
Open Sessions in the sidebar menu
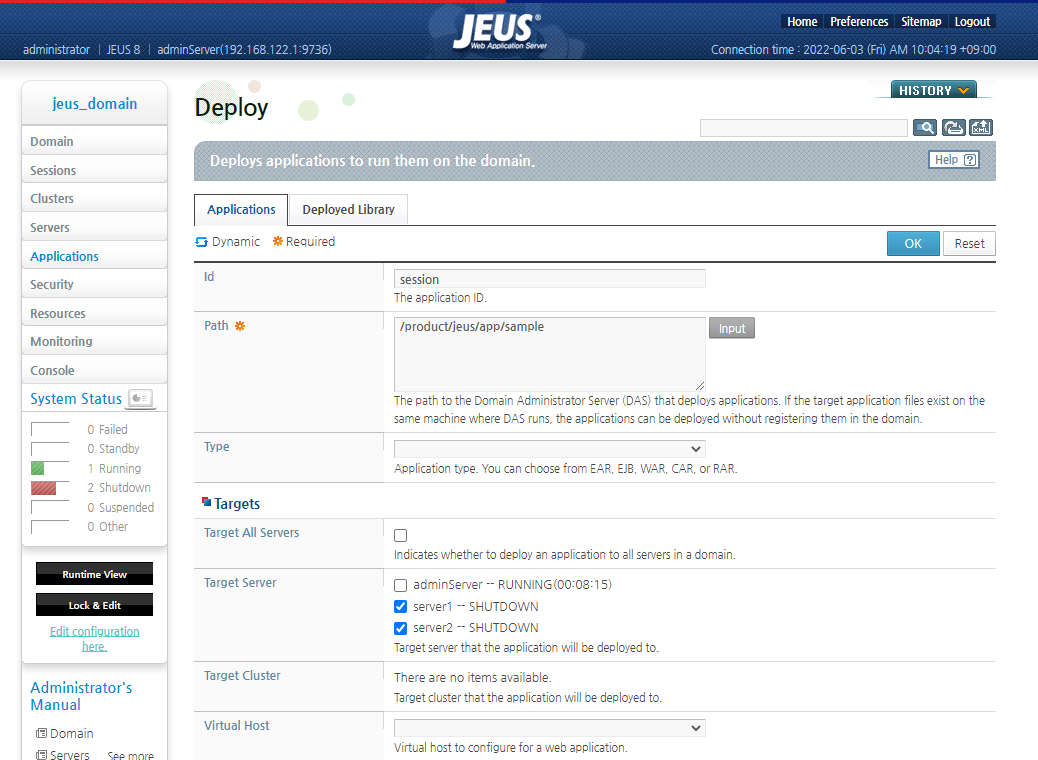pyautogui.click(x=95, y=170)
